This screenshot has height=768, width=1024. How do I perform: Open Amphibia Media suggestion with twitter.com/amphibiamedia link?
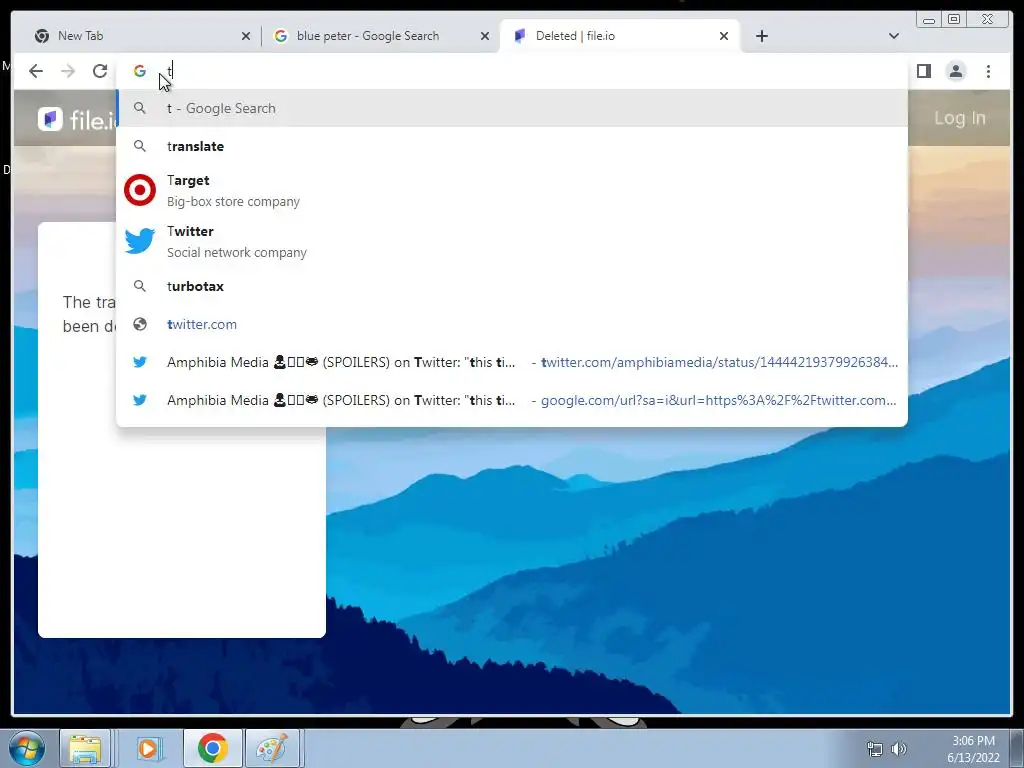coord(512,362)
